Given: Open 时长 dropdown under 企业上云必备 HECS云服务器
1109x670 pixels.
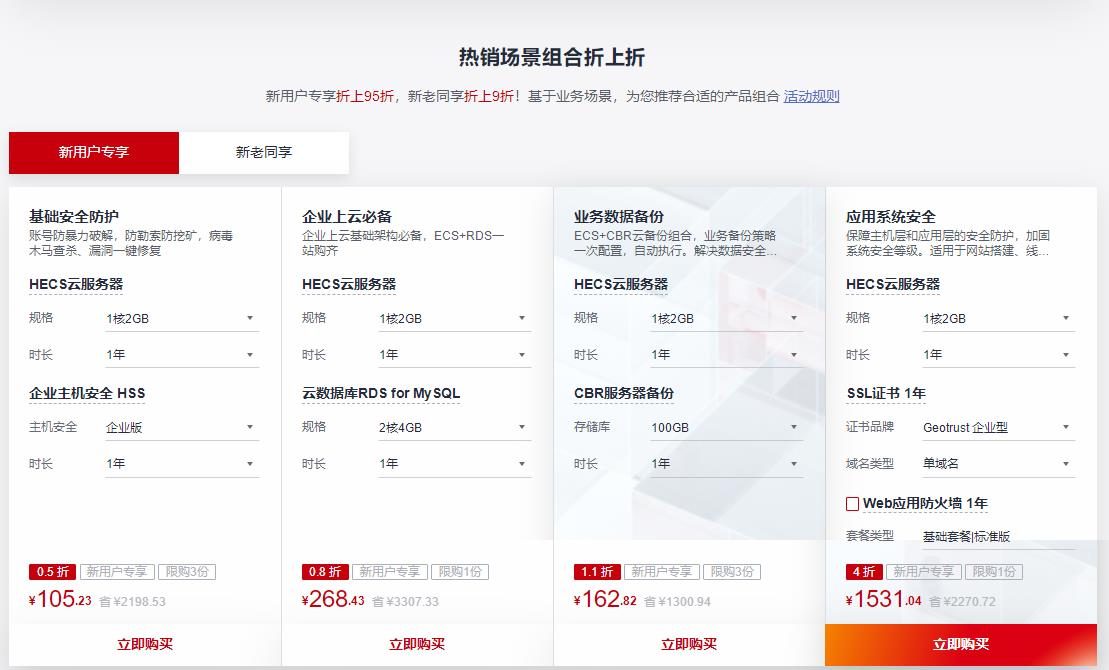Looking at the screenshot, I should pyautogui.click(x=454, y=354).
